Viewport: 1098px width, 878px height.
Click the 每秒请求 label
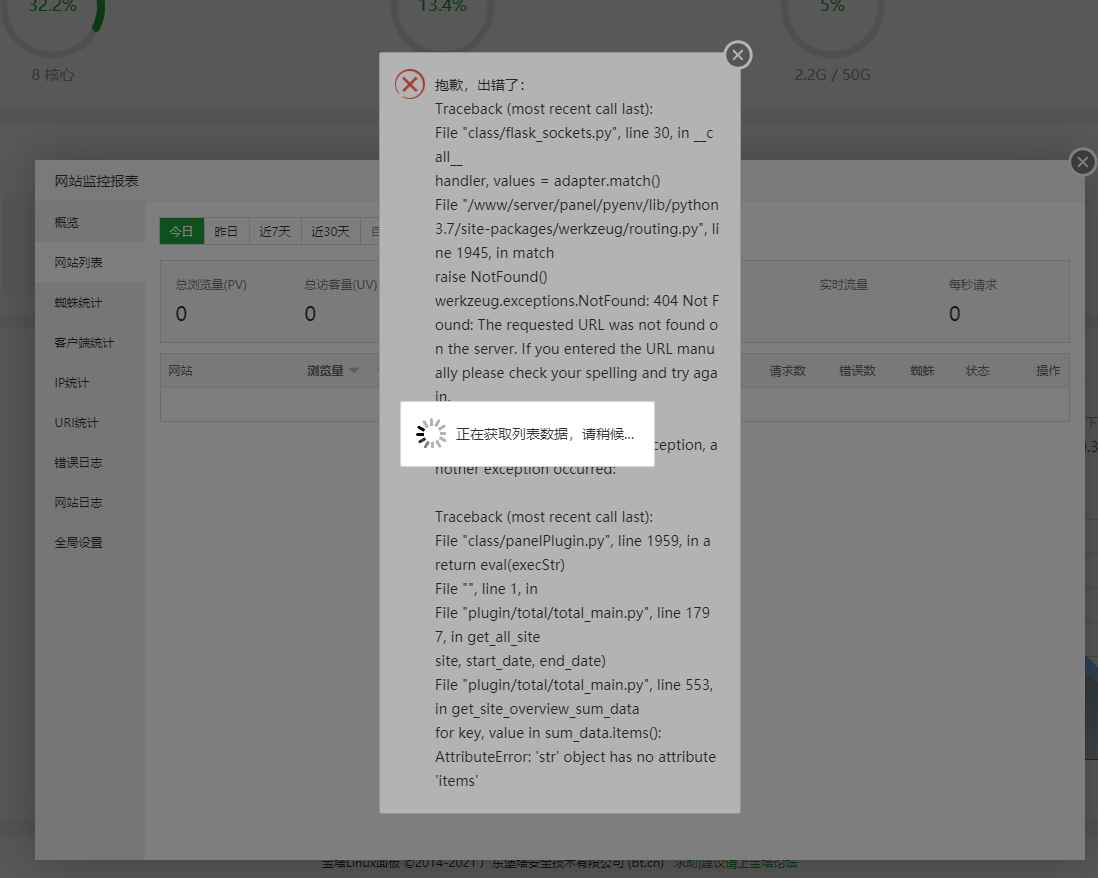[973, 284]
